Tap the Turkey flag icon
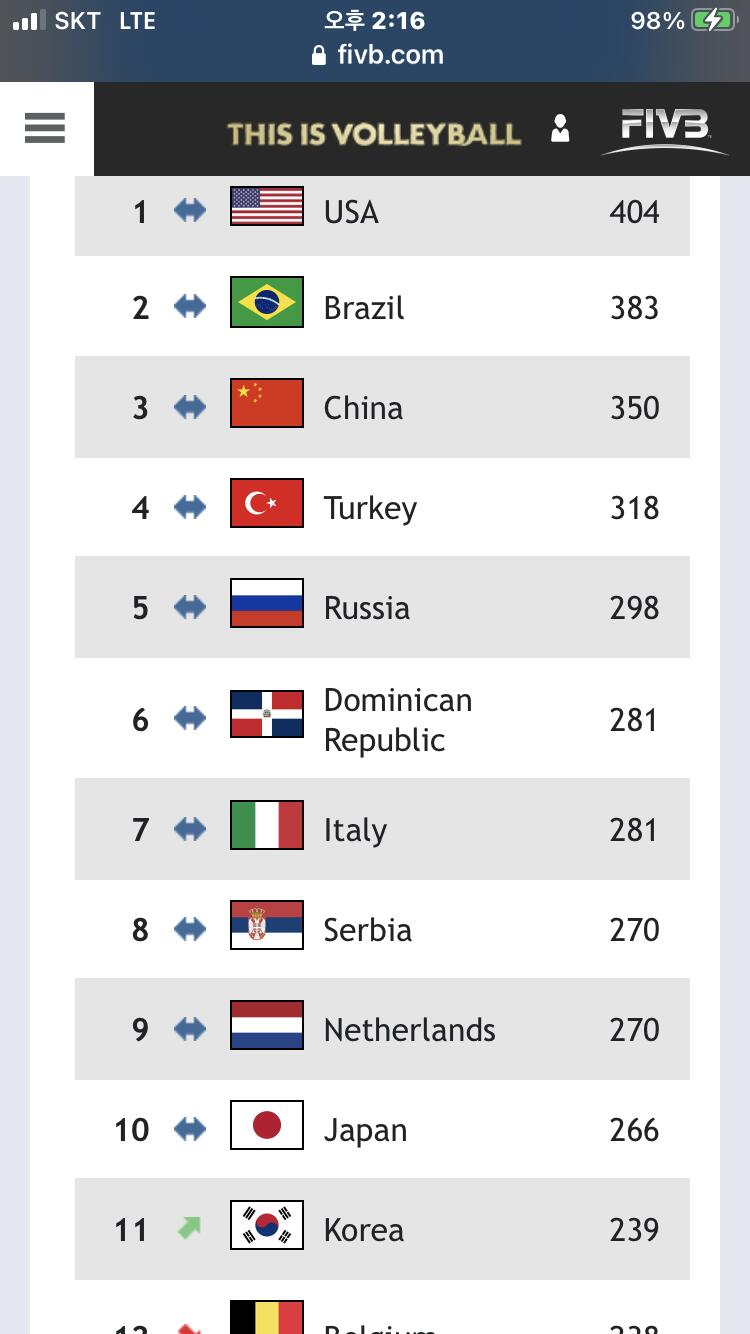 tap(267, 503)
